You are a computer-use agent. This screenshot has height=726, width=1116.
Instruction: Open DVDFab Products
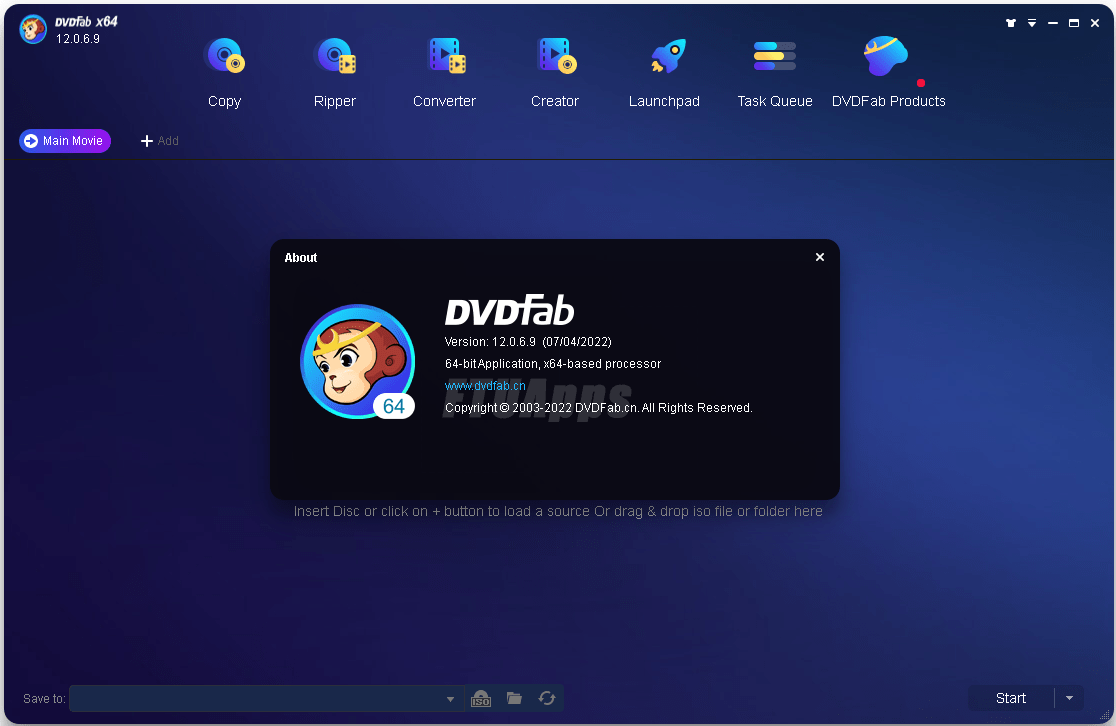888,71
